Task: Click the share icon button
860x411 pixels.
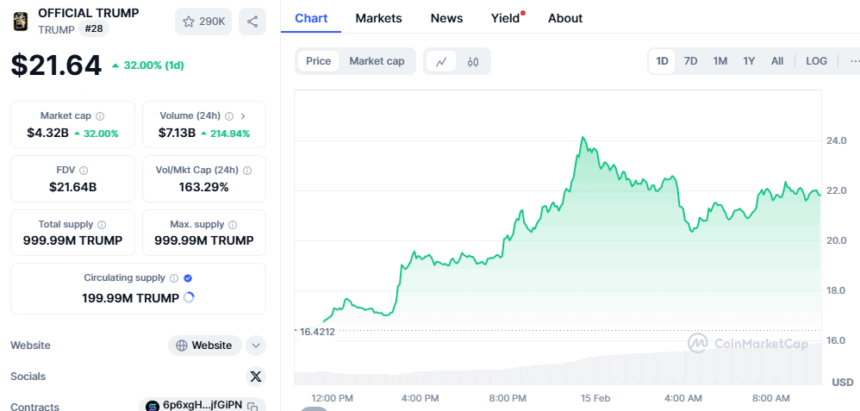Action: point(252,21)
